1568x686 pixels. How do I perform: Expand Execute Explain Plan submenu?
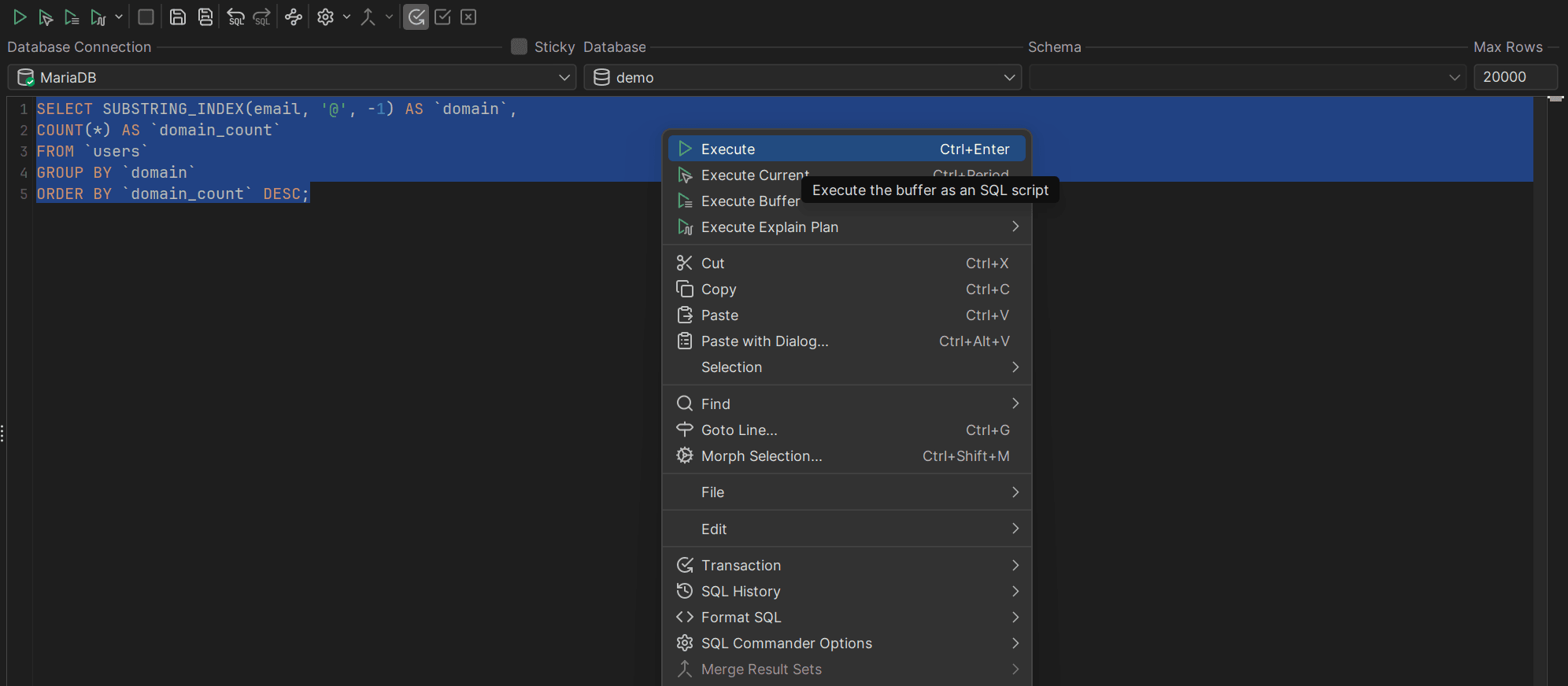click(847, 227)
